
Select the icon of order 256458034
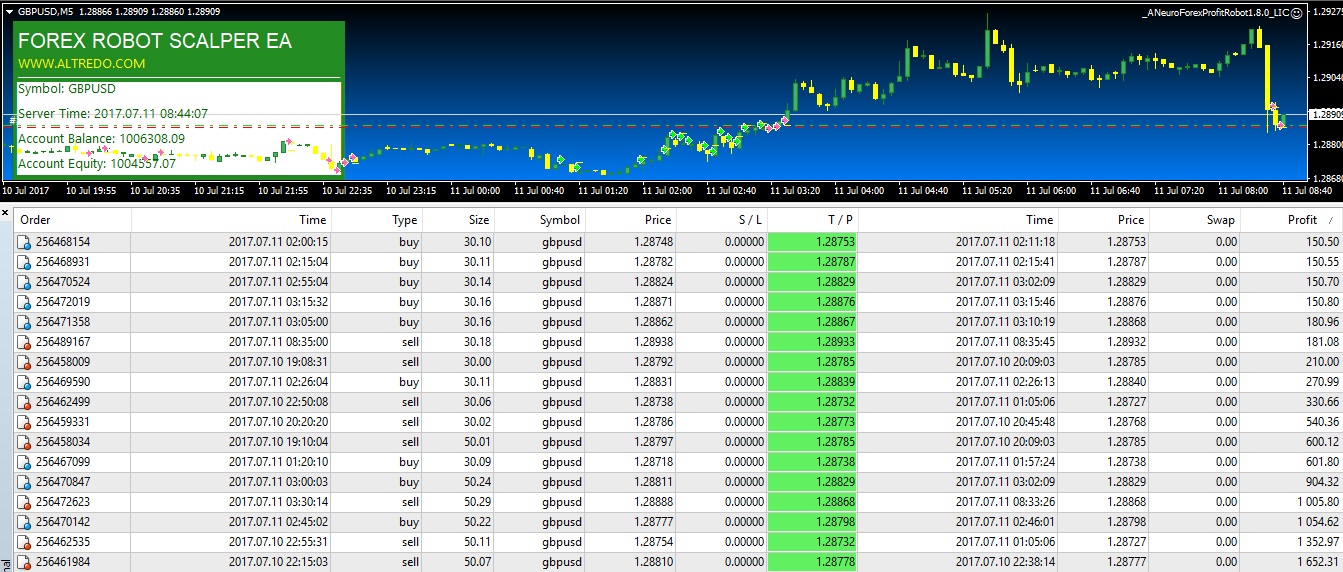[24, 442]
